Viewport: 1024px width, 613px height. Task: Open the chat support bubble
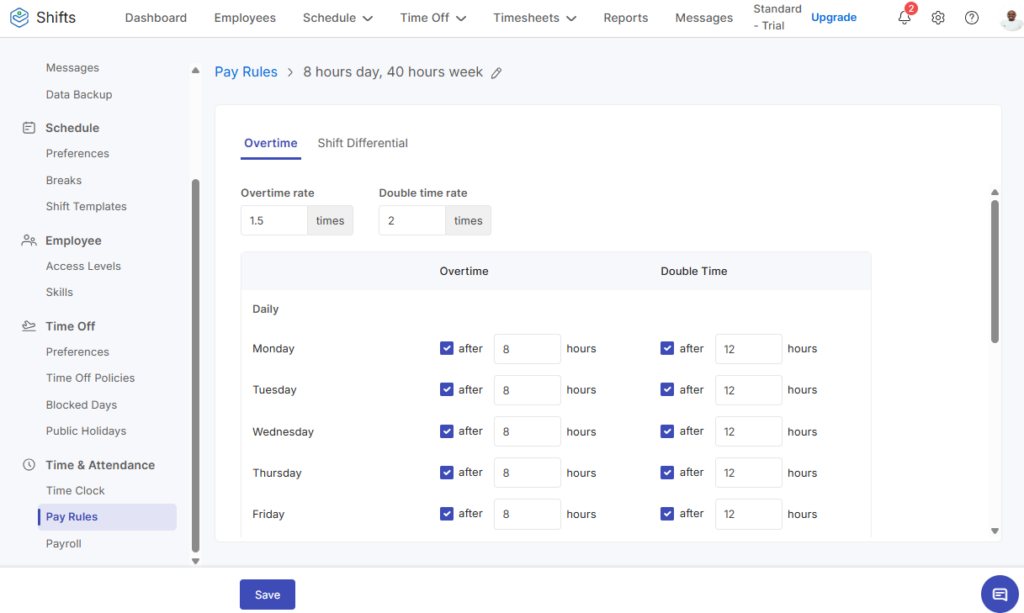pos(999,594)
